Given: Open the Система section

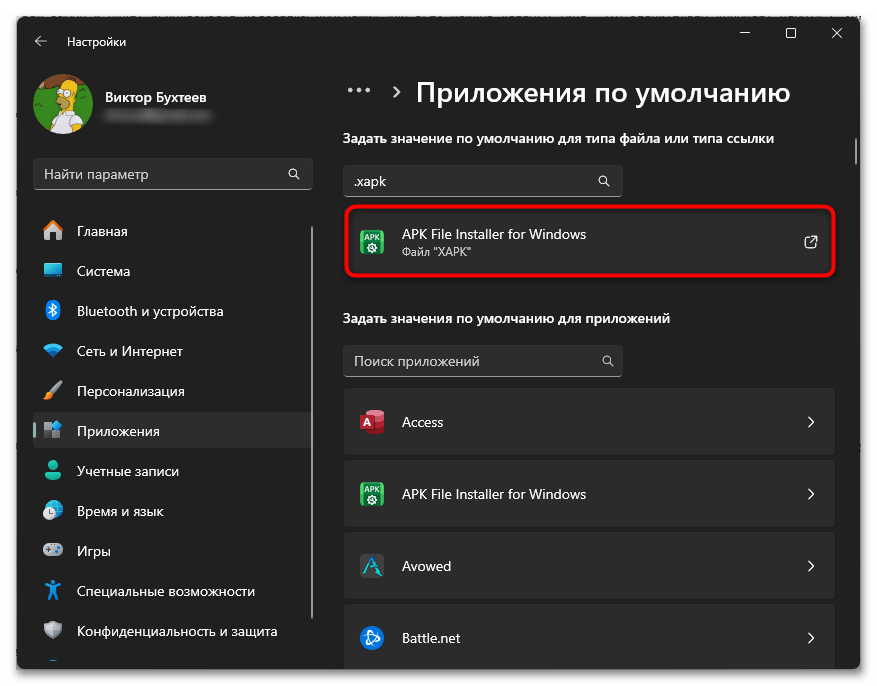Looking at the screenshot, I should tap(172, 271).
